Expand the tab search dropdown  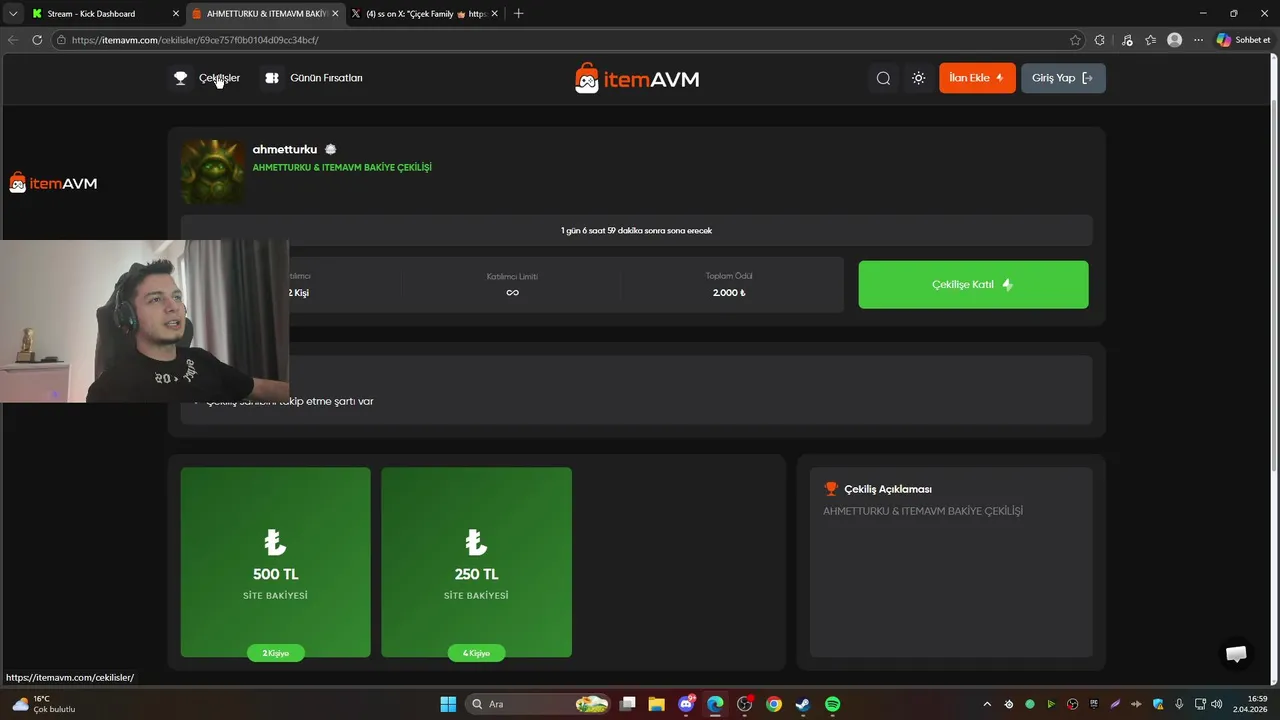click(x=13, y=14)
